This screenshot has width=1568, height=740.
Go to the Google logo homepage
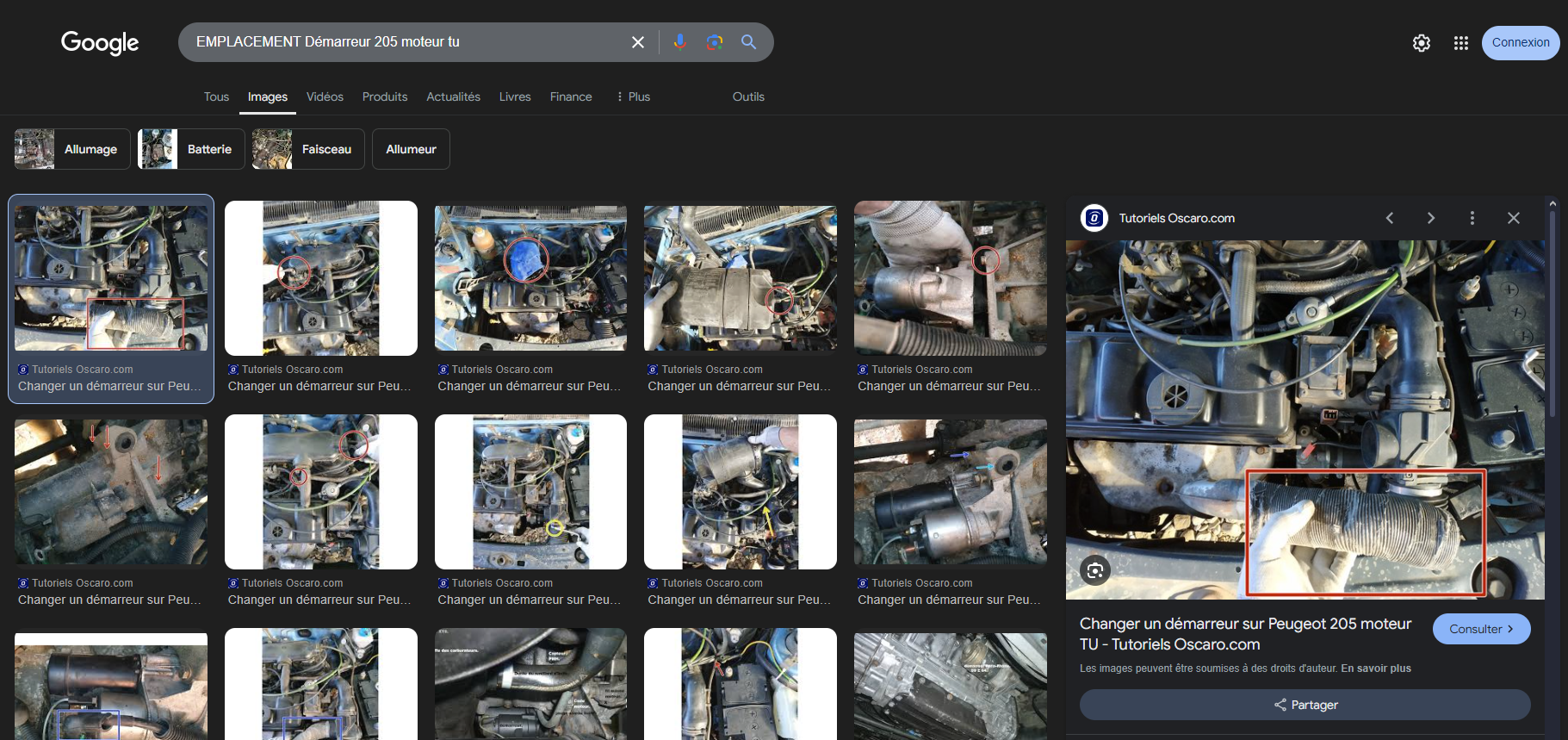(x=100, y=42)
